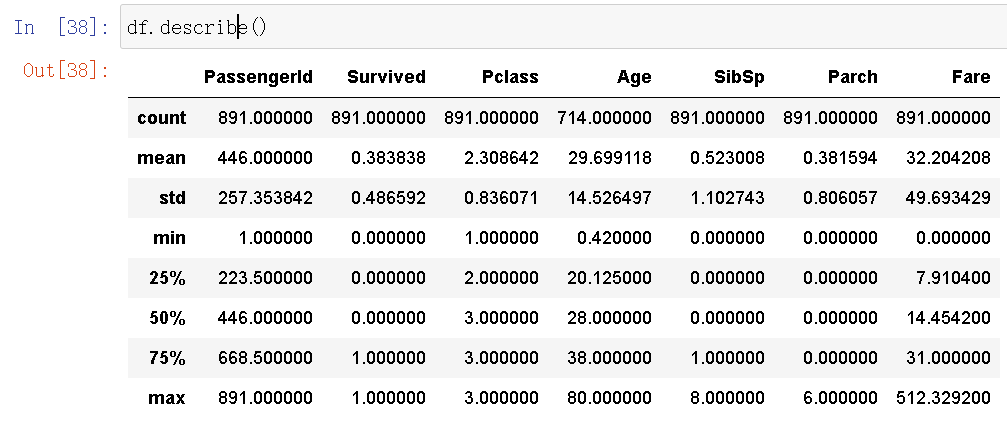This screenshot has height=425, width=1007.
Task: Click SibSp std value 1.102743
Action: coord(727,198)
